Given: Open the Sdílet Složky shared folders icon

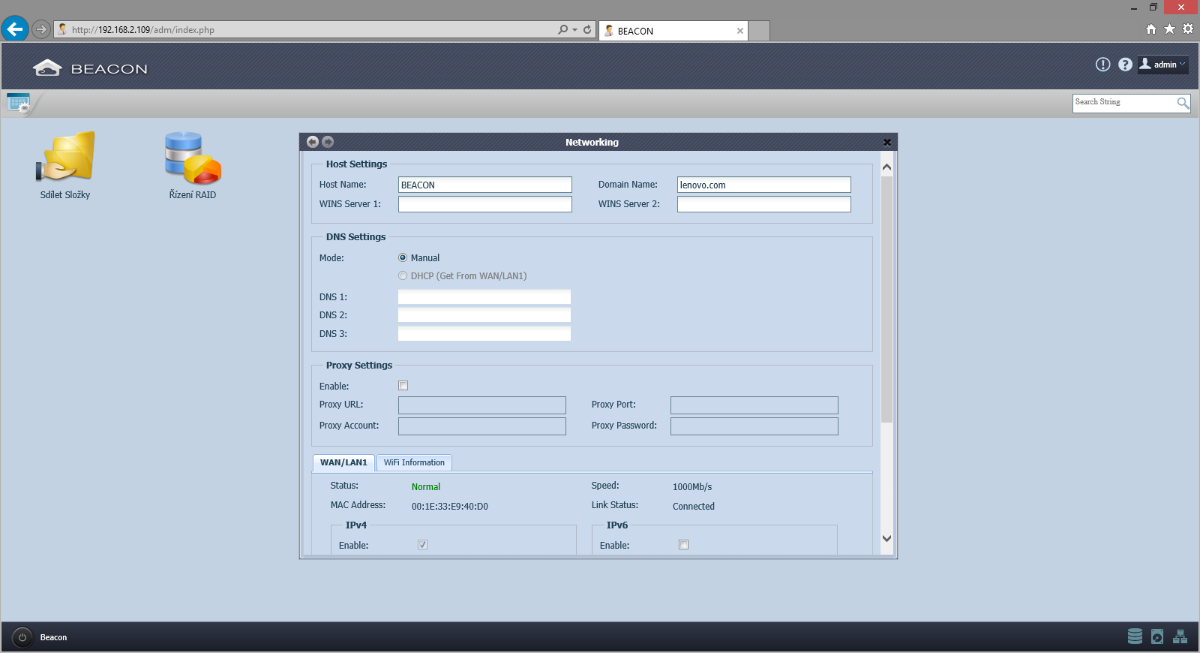Looking at the screenshot, I should click(65, 160).
